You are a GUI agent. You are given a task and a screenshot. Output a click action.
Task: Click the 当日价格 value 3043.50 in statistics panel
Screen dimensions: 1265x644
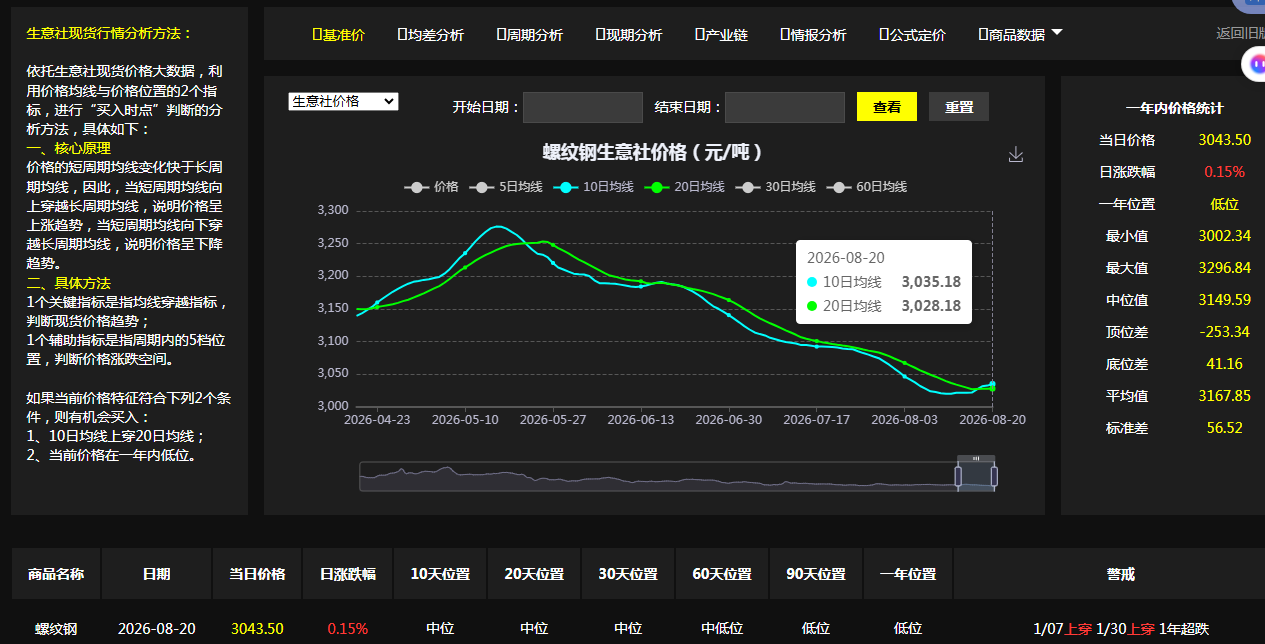pyautogui.click(x=1224, y=140)
